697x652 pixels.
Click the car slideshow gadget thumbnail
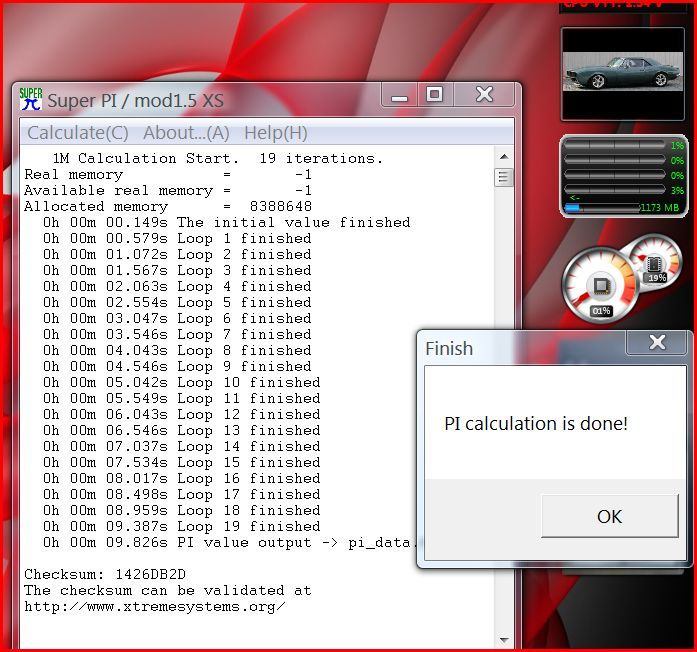coord(622,72)
